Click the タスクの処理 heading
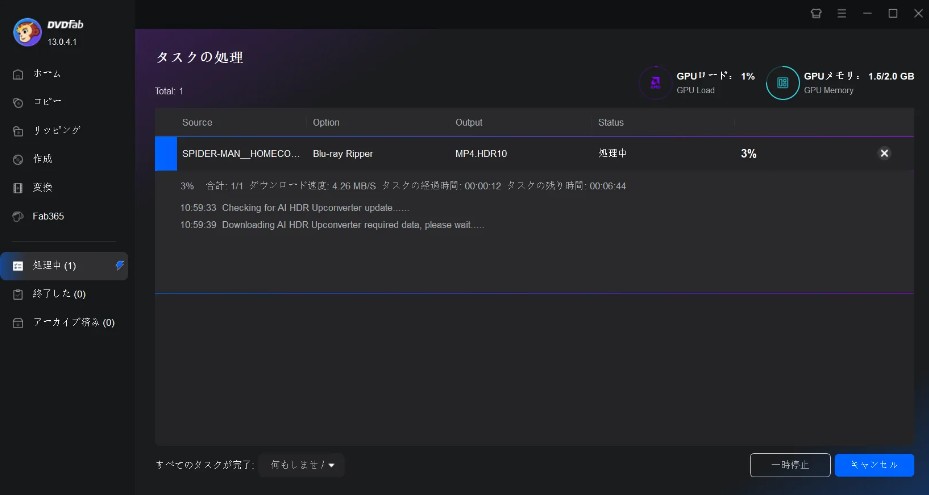Screen dimensions: 929x495 (x=200, y=58)
